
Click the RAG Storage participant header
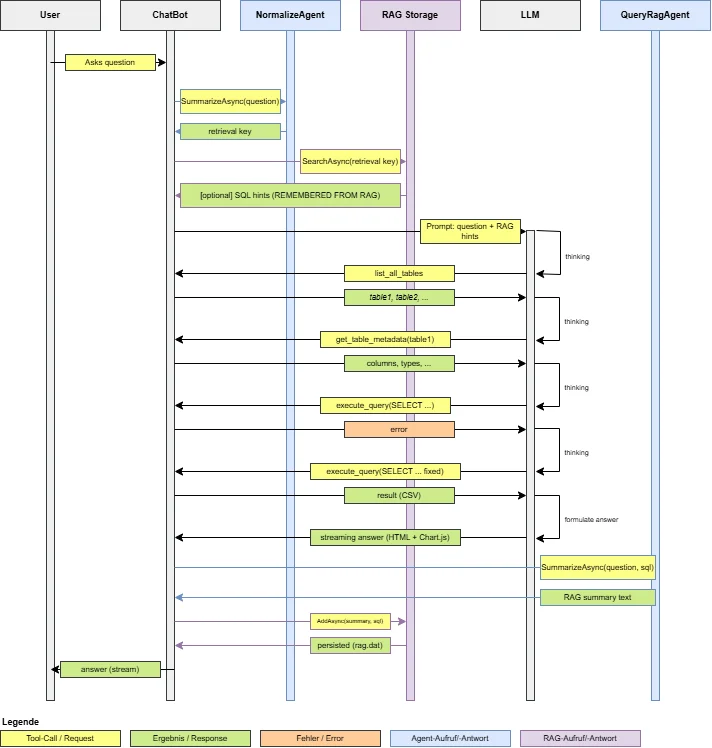coord(410,15)
